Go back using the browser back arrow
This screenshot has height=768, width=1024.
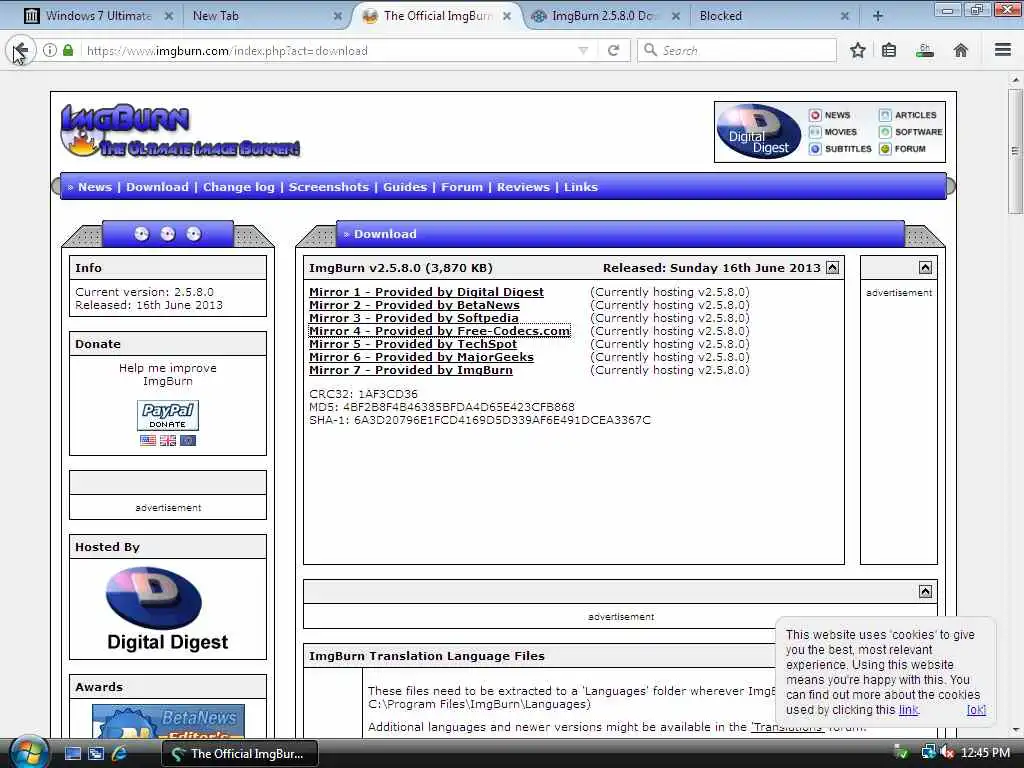20,50
